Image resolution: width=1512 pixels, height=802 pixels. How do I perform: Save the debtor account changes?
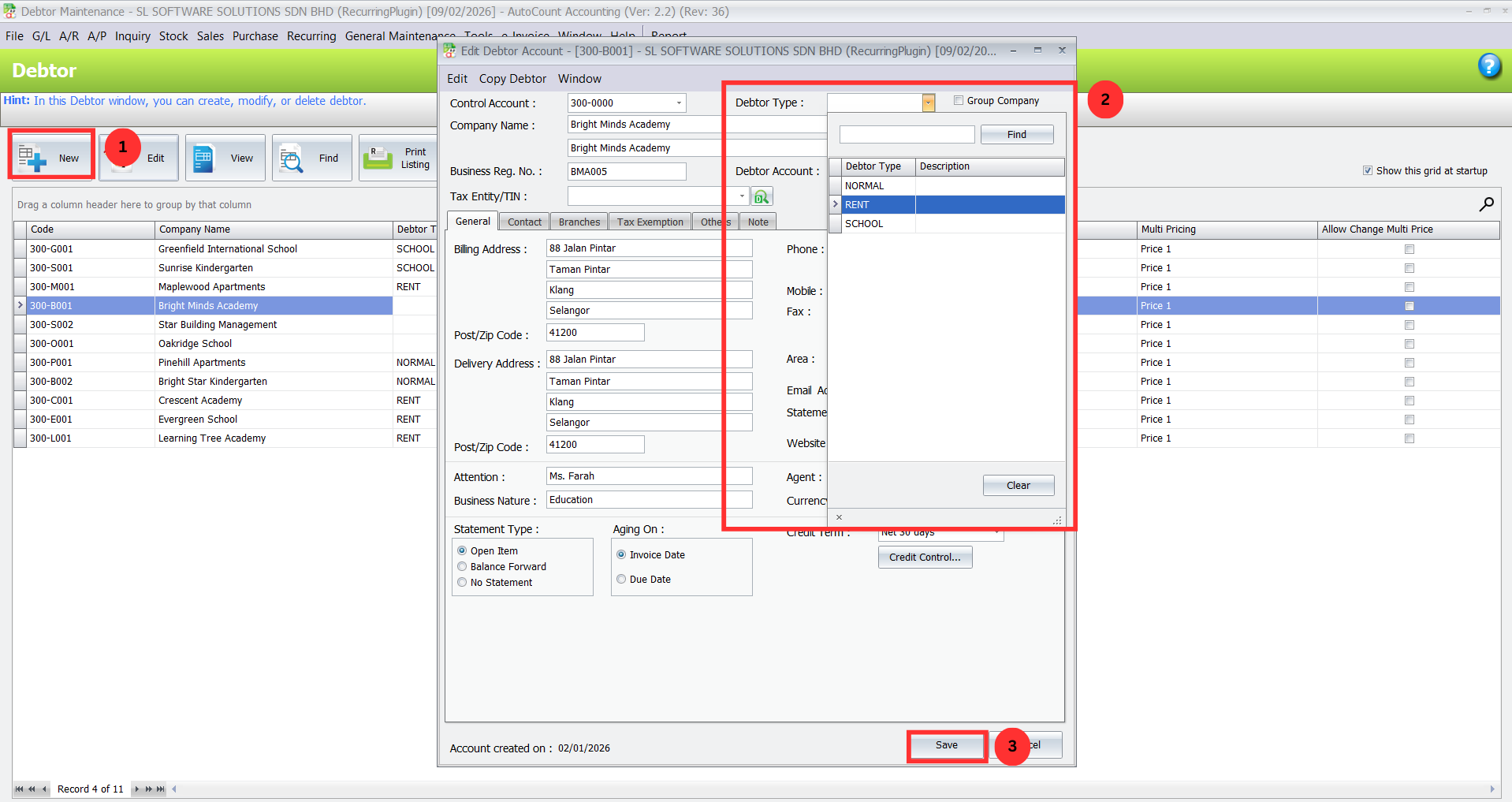click(946, 744)
